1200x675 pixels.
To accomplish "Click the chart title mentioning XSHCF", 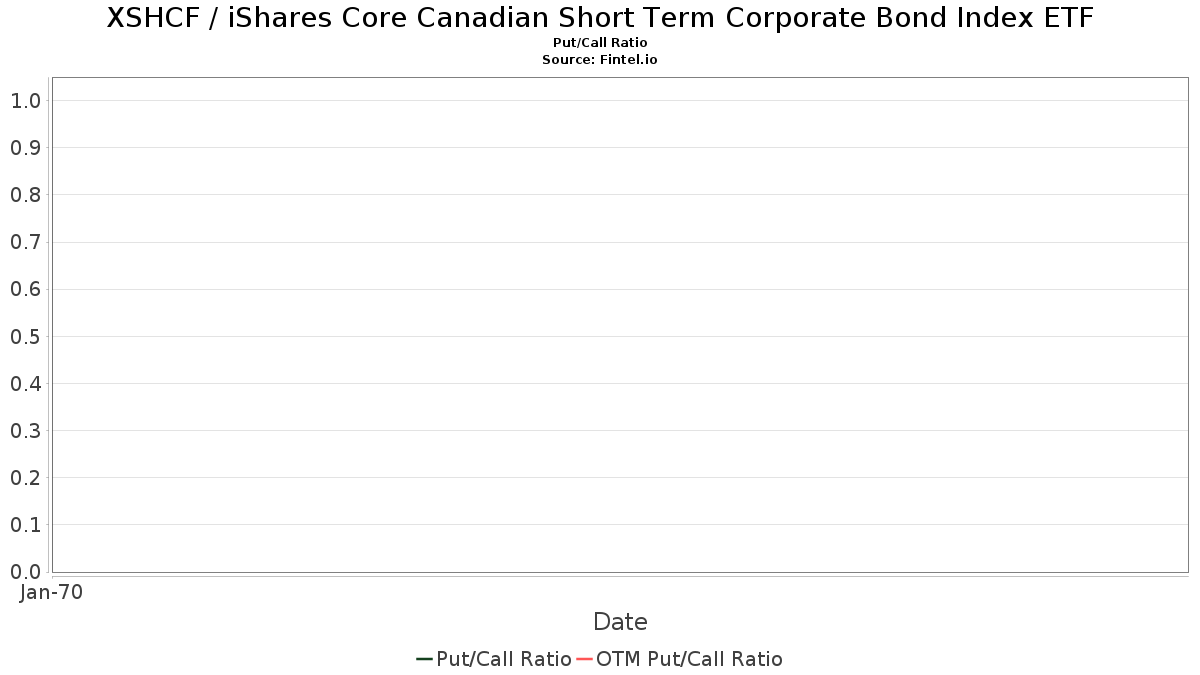I will [x=600, y=18].
